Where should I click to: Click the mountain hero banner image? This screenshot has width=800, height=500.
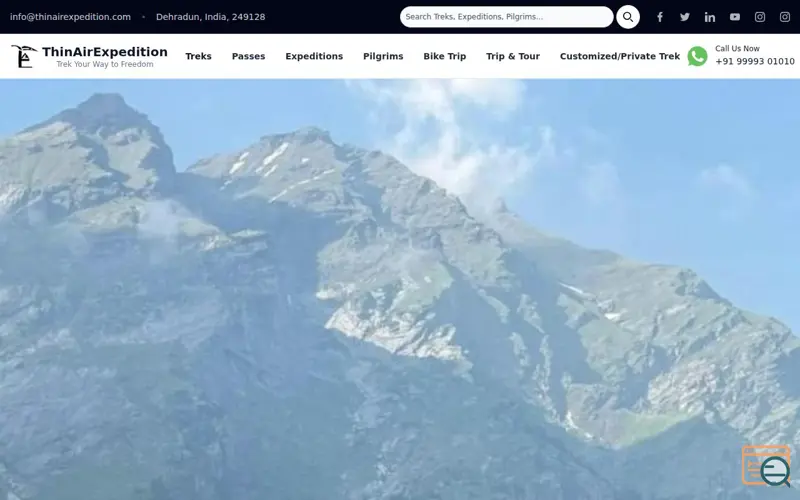click(x=400, y=289)
